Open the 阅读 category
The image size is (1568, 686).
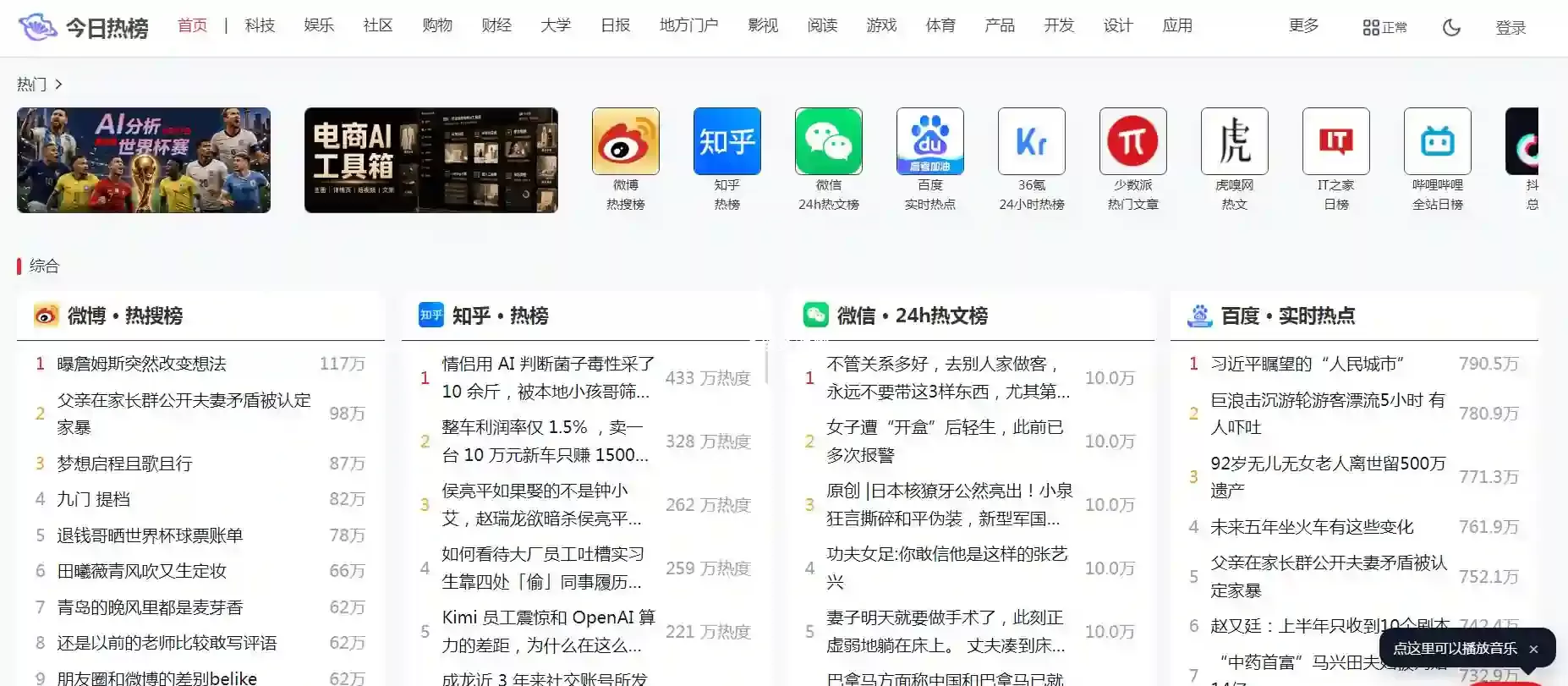pyautogui.click(x=822, y=25)
